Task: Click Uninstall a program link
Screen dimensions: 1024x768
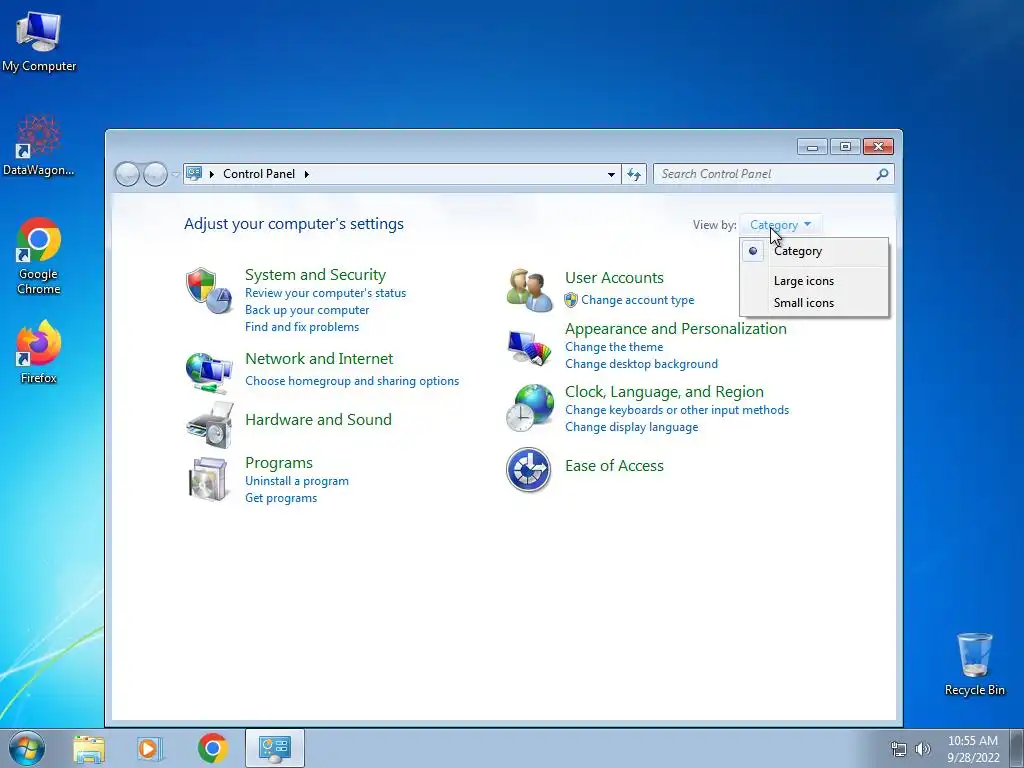Action: tap(296, 481)
